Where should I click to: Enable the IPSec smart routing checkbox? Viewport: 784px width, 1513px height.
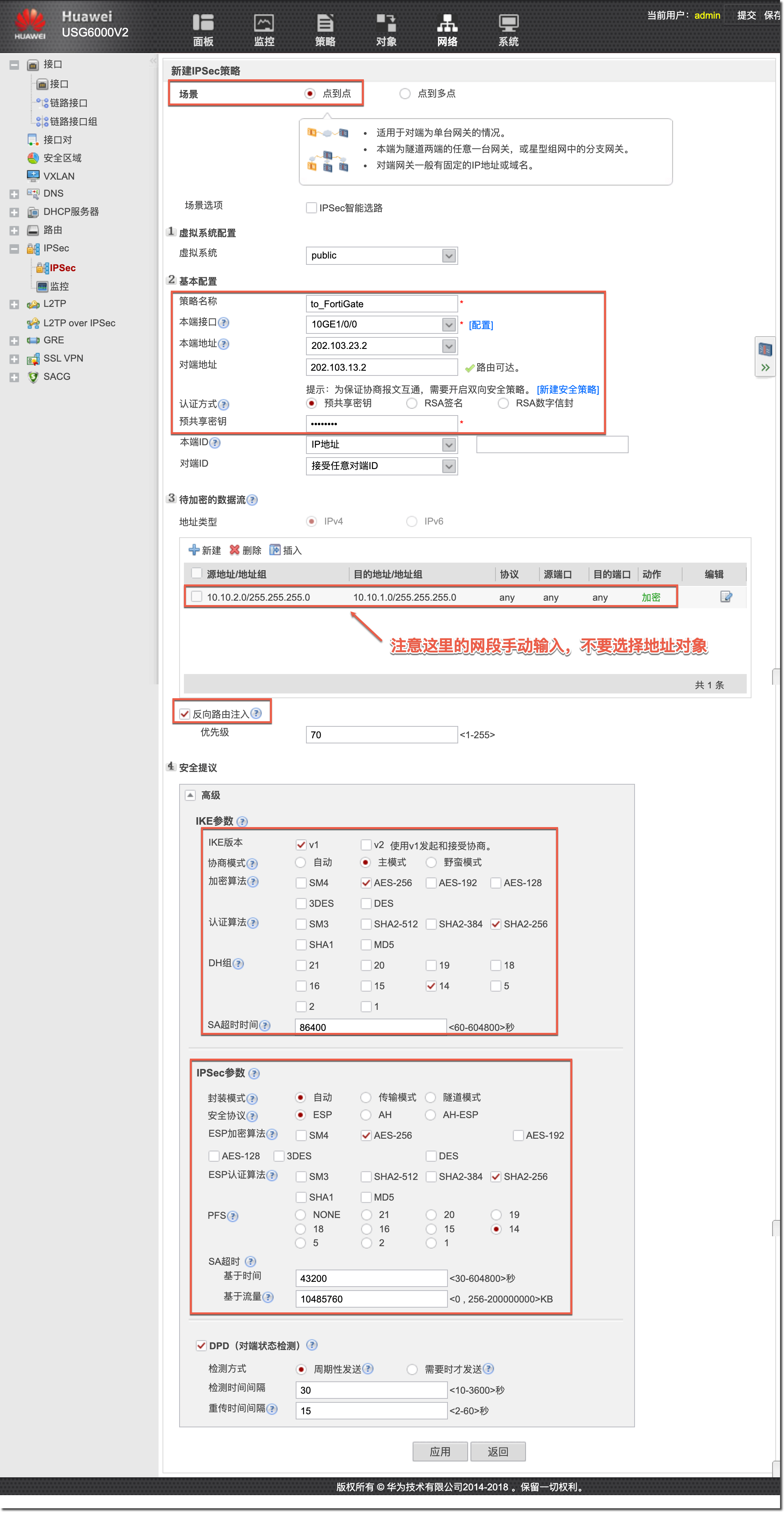312,208
